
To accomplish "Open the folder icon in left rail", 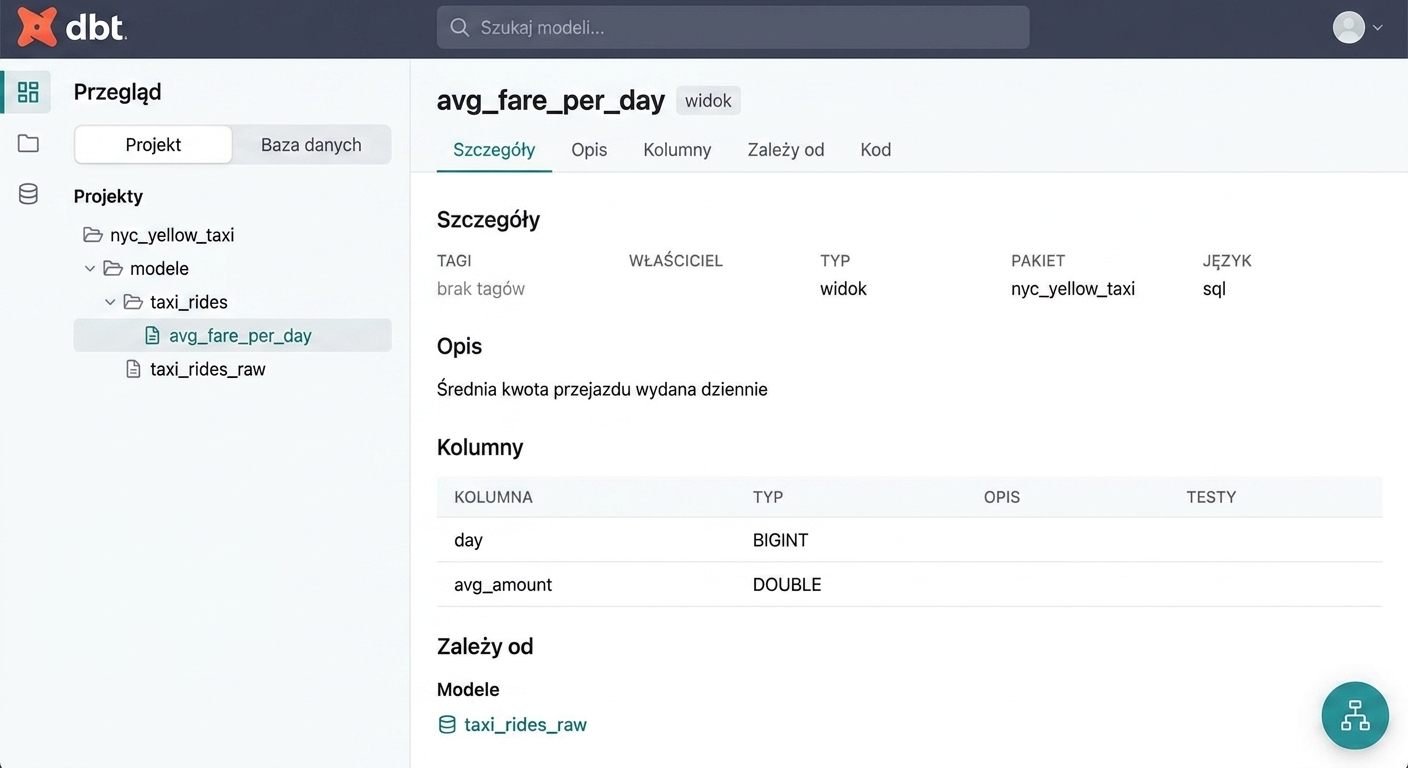I will tap(28, 144).
